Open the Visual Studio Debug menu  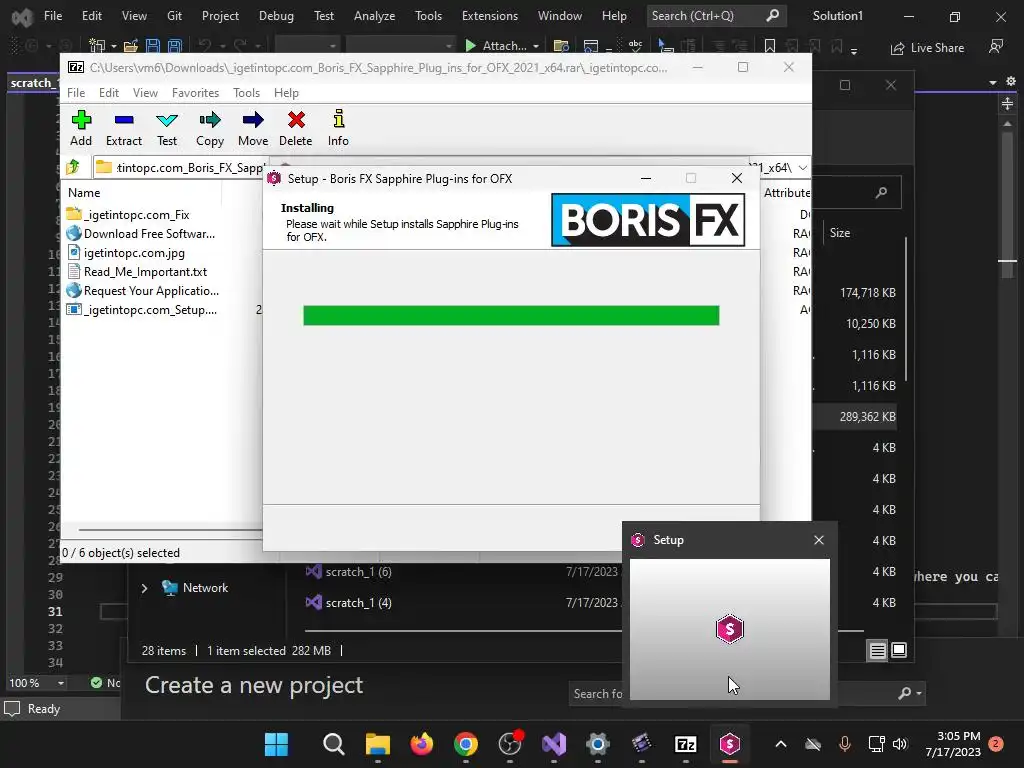click(276, 16)
